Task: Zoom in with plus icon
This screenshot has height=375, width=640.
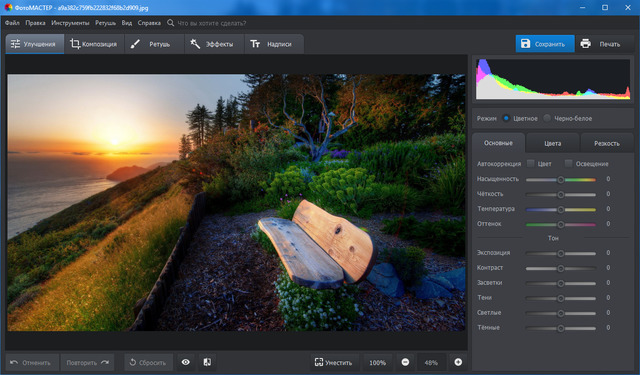Action: 458,362
